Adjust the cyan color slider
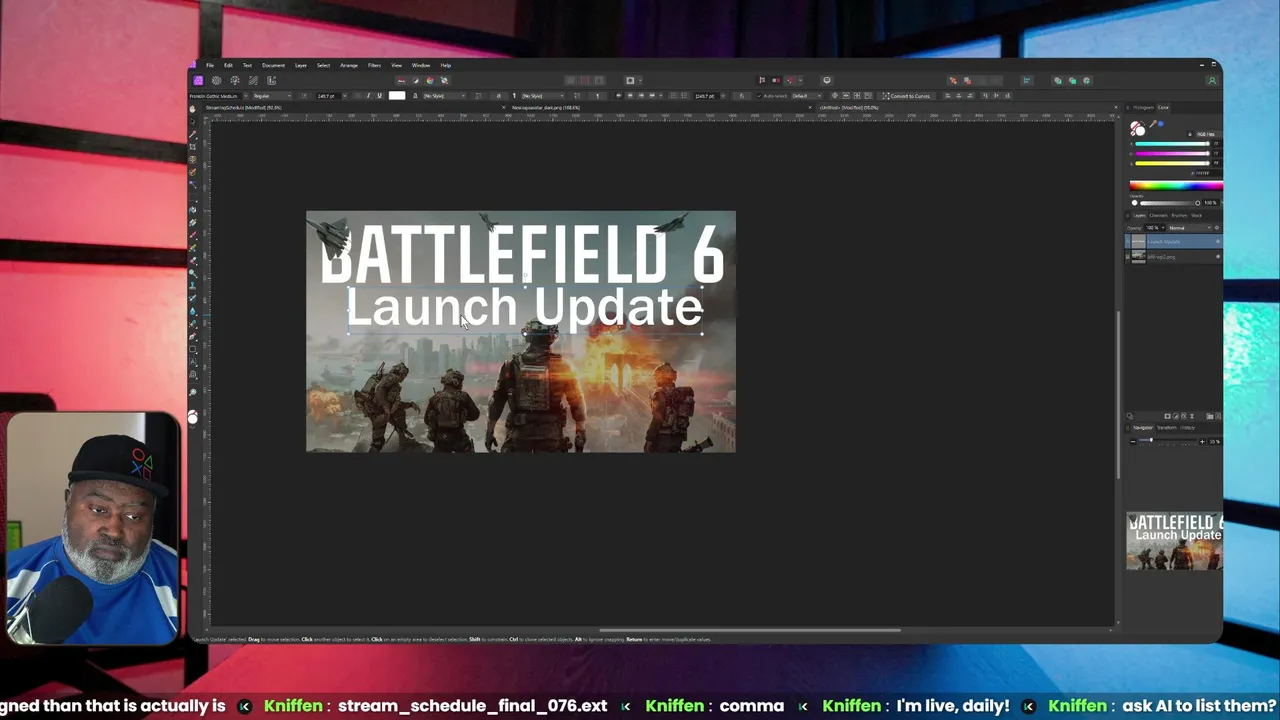The width and height of the screenshot is (1280, 720). pyautogui.click(x=1172, y=144)
